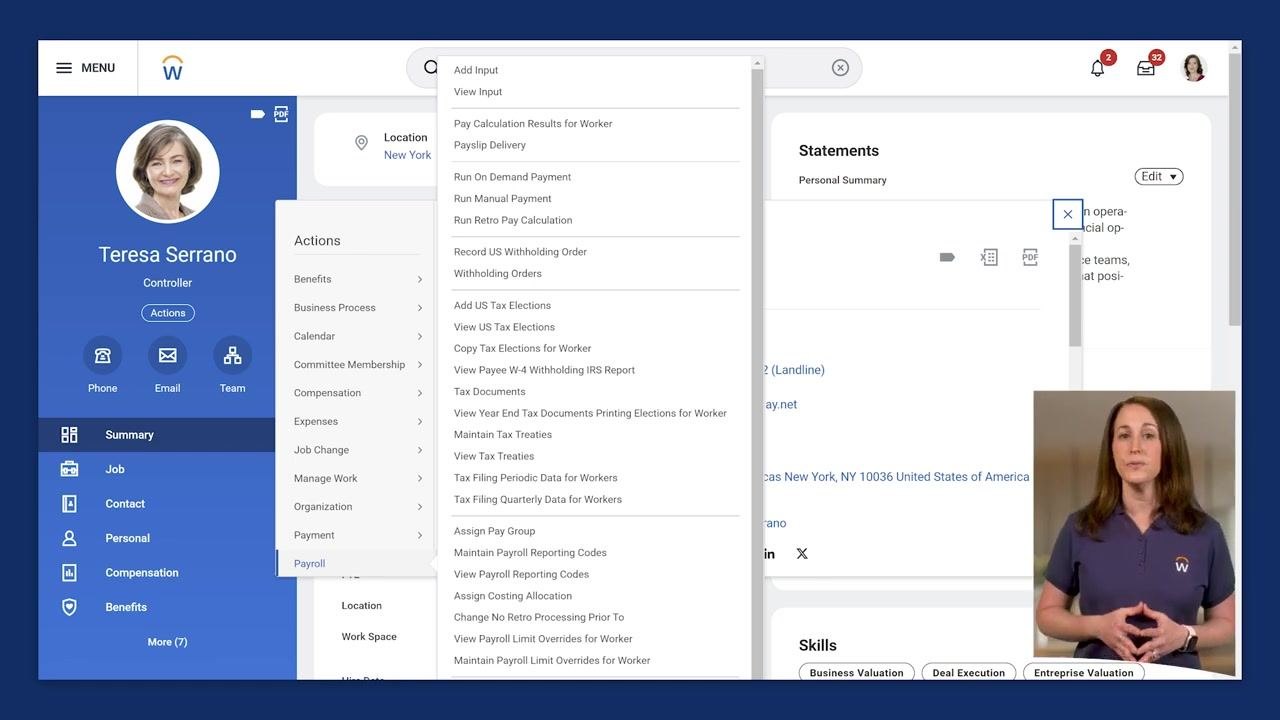Click the Benefits shield icon
This screenshot has width=1280, height=720.
(69, 607)
